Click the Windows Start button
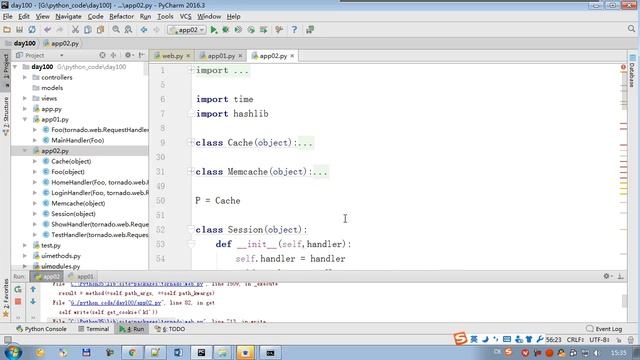 pos(12,352)
